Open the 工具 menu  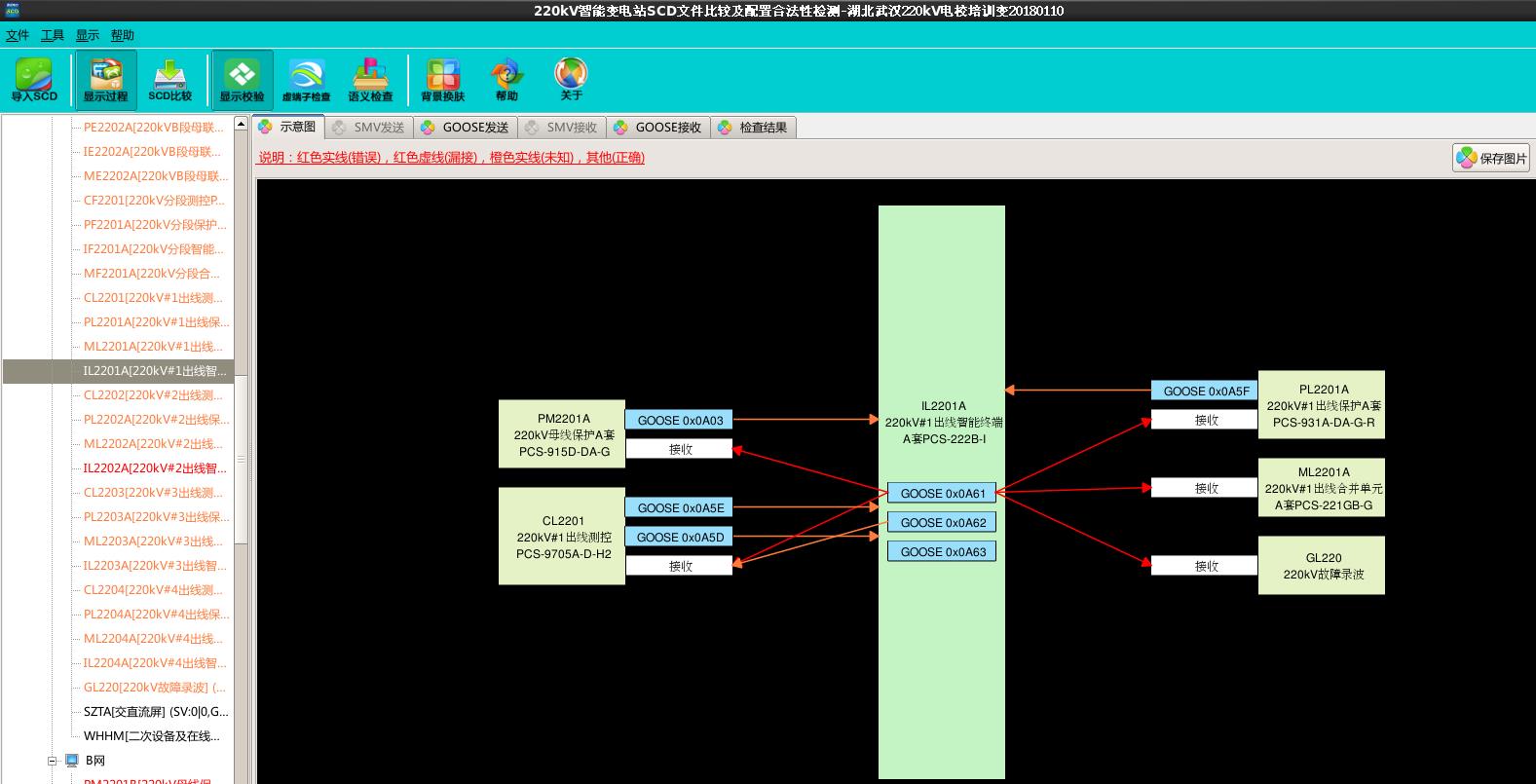coord(53,36)
